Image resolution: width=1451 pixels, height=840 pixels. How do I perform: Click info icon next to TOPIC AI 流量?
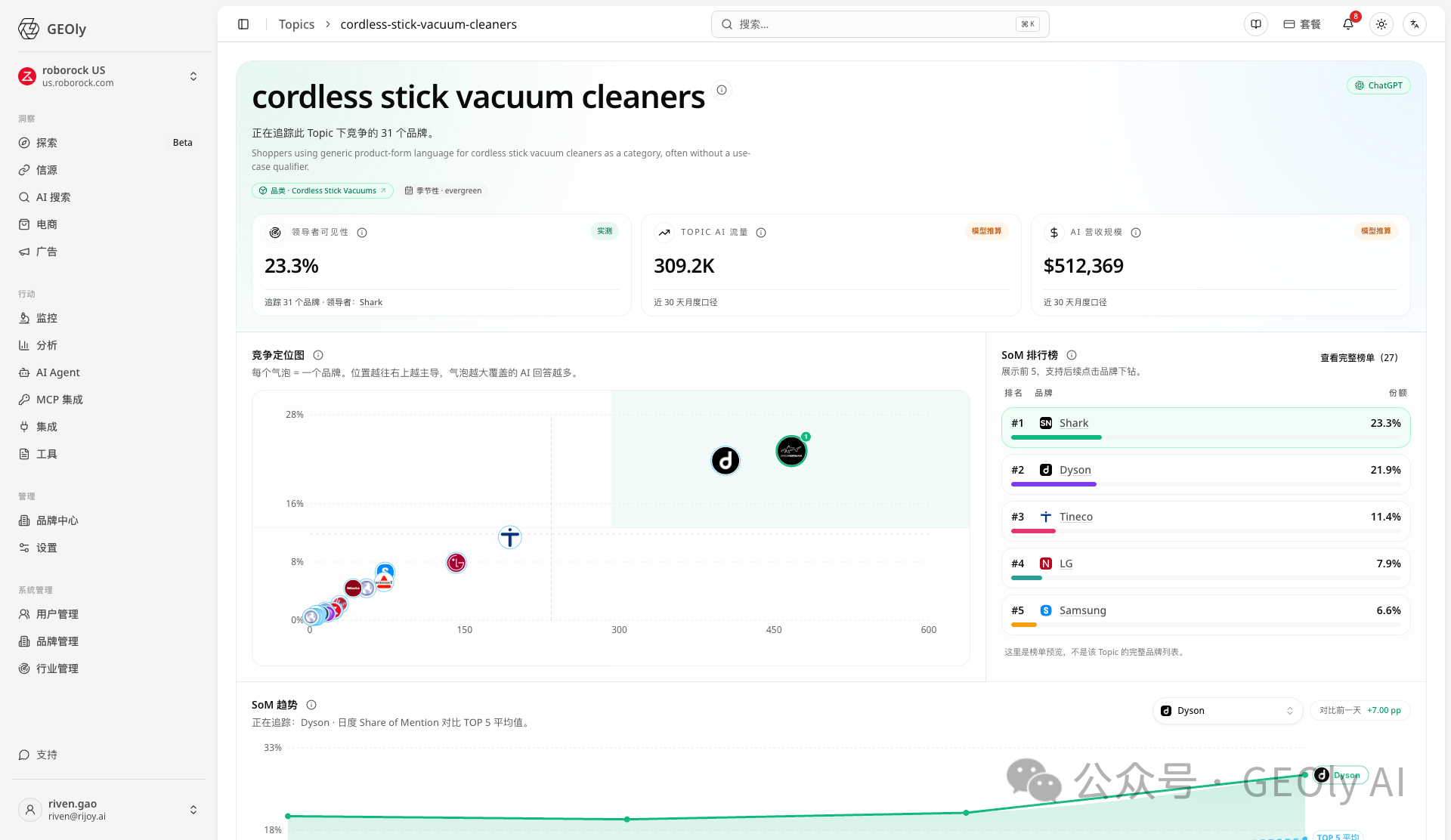[761, 233]
